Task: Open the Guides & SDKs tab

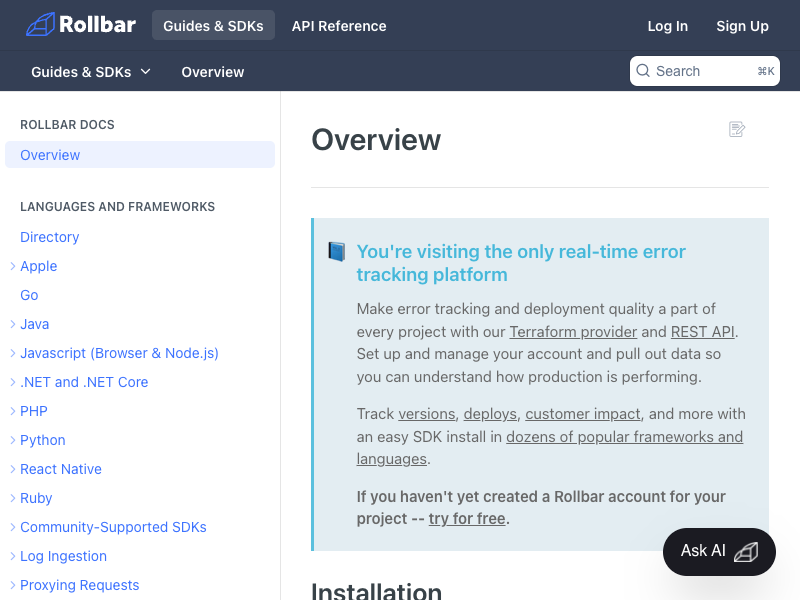Action: coord(213,26)
